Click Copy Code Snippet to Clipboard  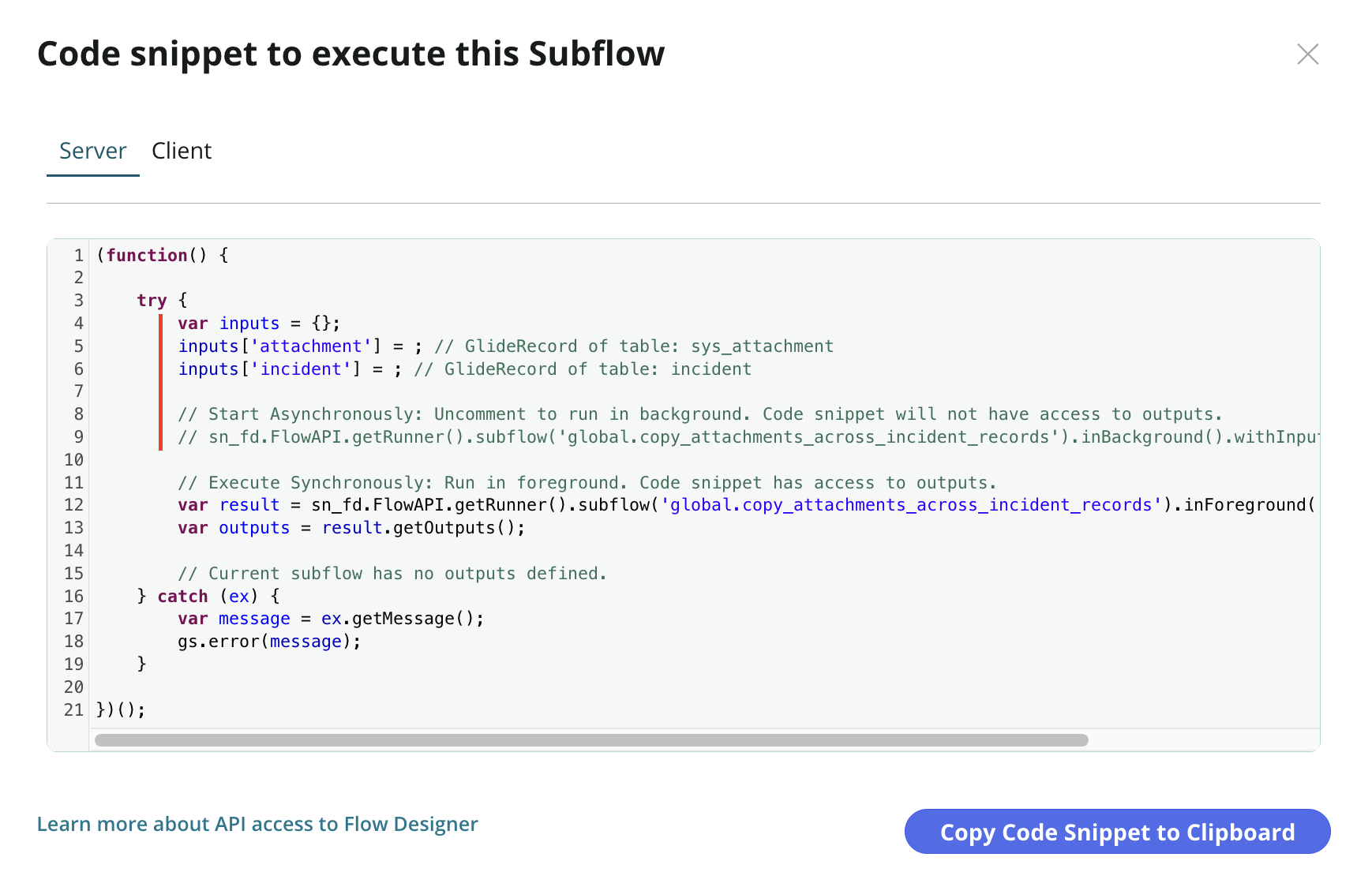point(1117,832)
